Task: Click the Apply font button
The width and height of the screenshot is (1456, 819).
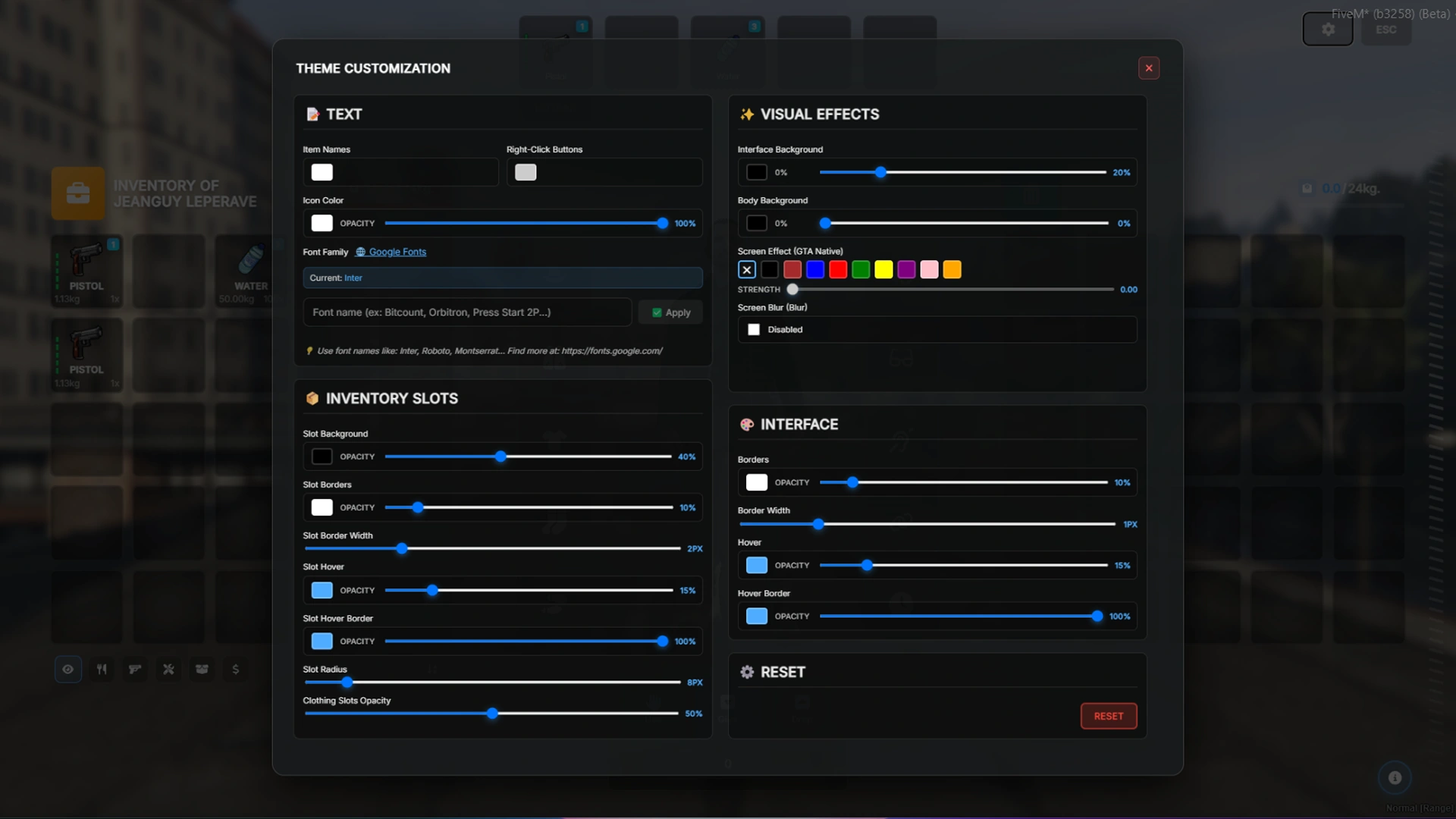Action: coord(670,312)
